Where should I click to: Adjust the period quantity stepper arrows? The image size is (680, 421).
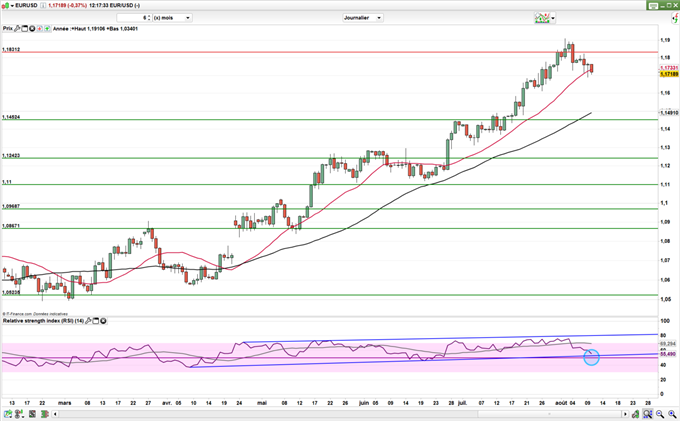tap(149, 18)
